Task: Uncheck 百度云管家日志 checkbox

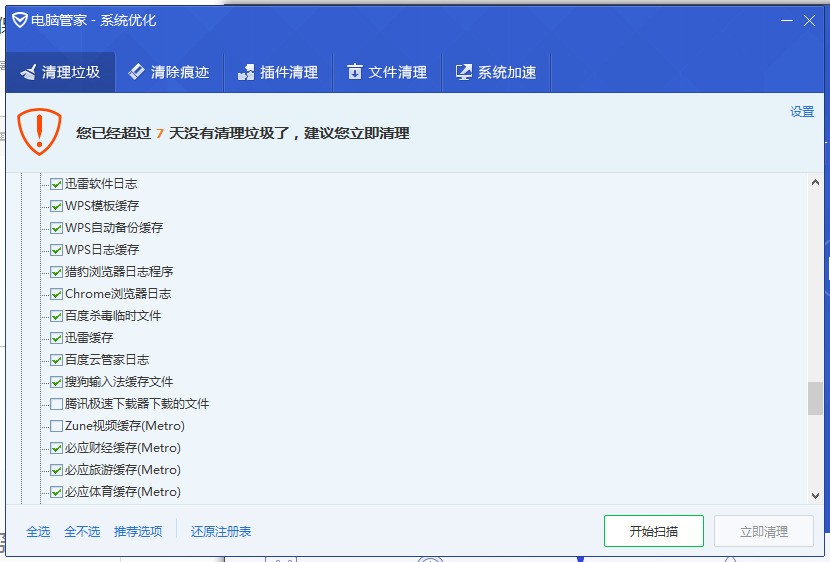Action: [56, 360]
